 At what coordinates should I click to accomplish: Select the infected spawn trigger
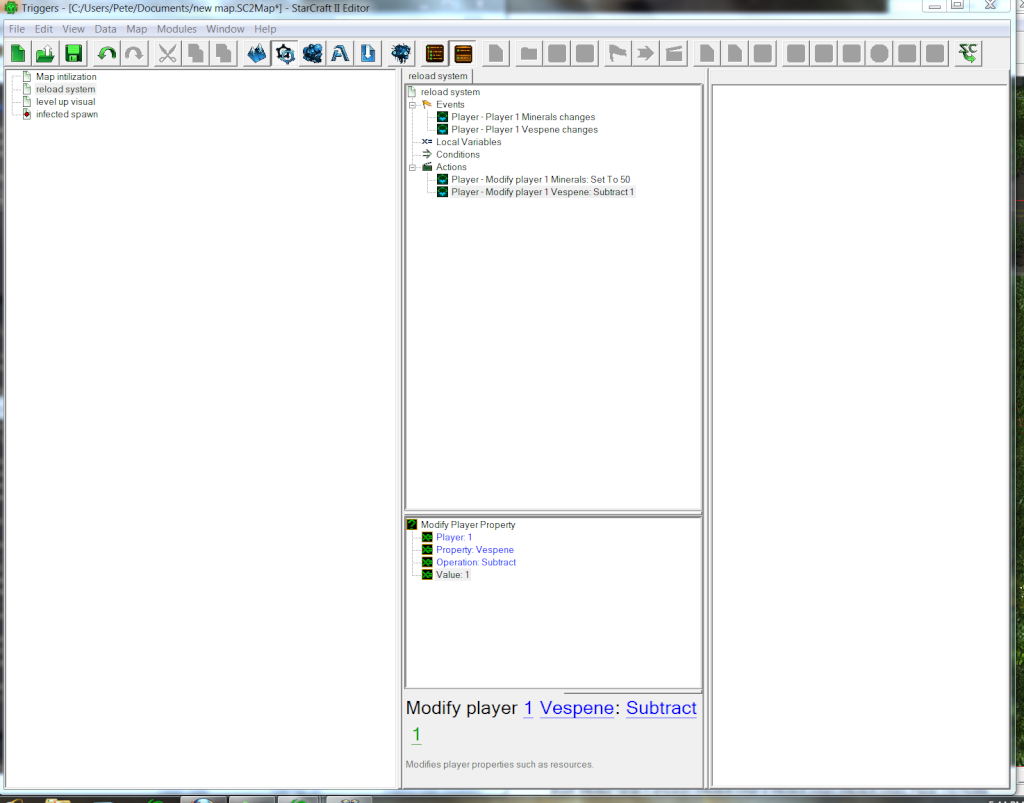pyautogui.click(x=67, y=114)
